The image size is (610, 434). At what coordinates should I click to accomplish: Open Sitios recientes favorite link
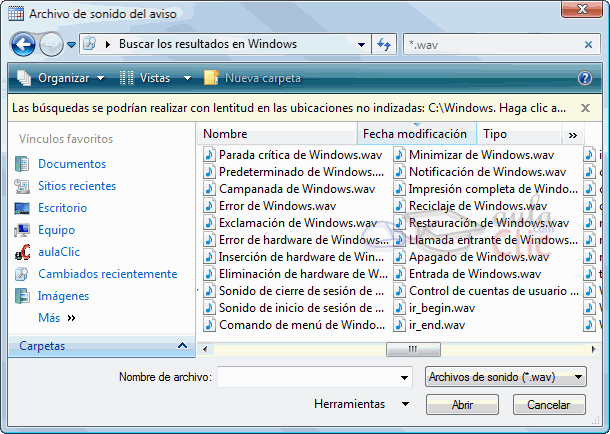pyautogui.click(x=77, y=186)
